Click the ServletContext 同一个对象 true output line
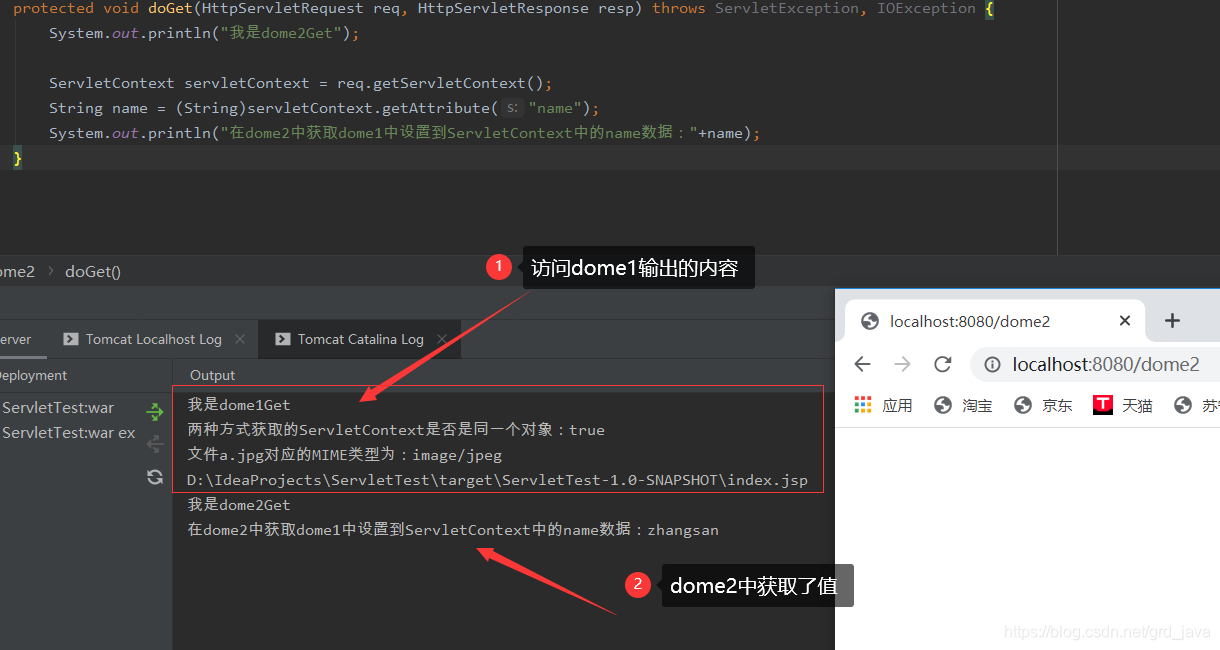Viewport: 1220px width, 650px height. [396, 430]
